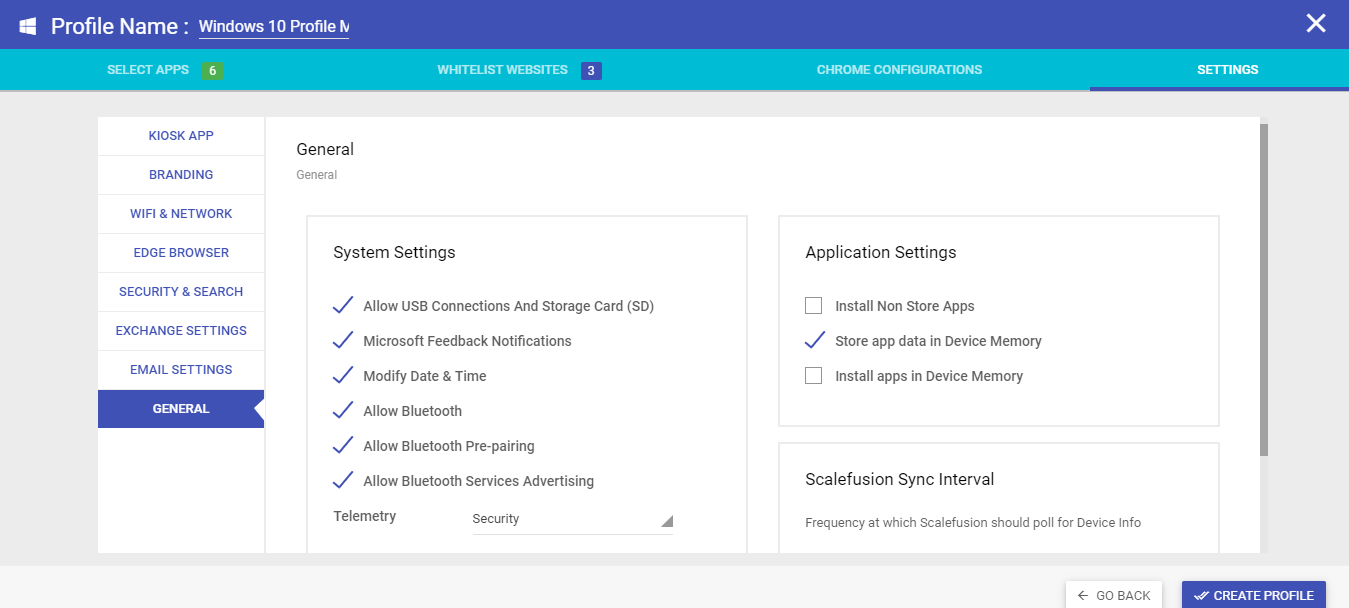Toggle Allow Bluetooth Services Advertising checkbox
Viewport: 1349px width, 608px height.
(x=343, y=481)
